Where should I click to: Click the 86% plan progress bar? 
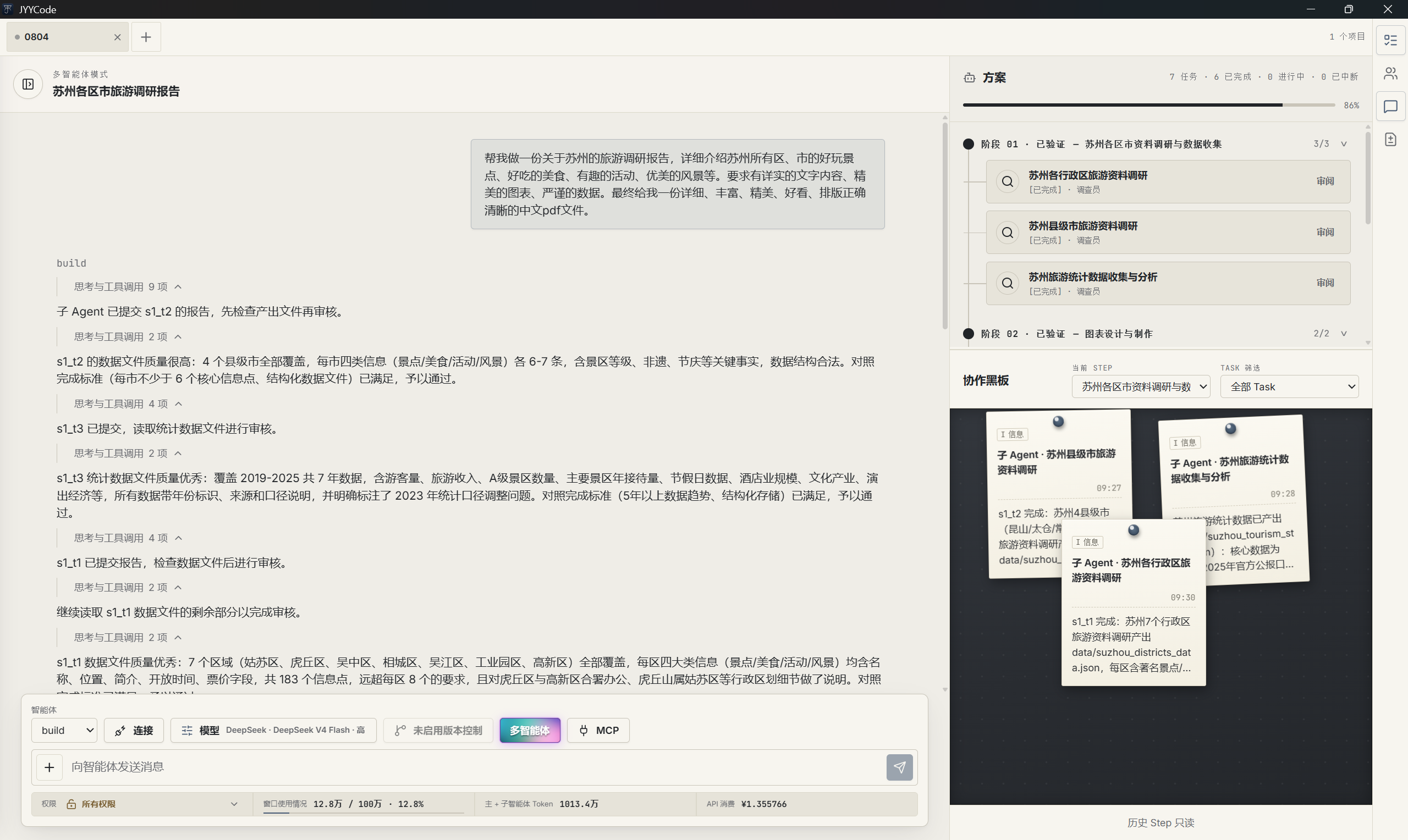[x=1149, y=104]
